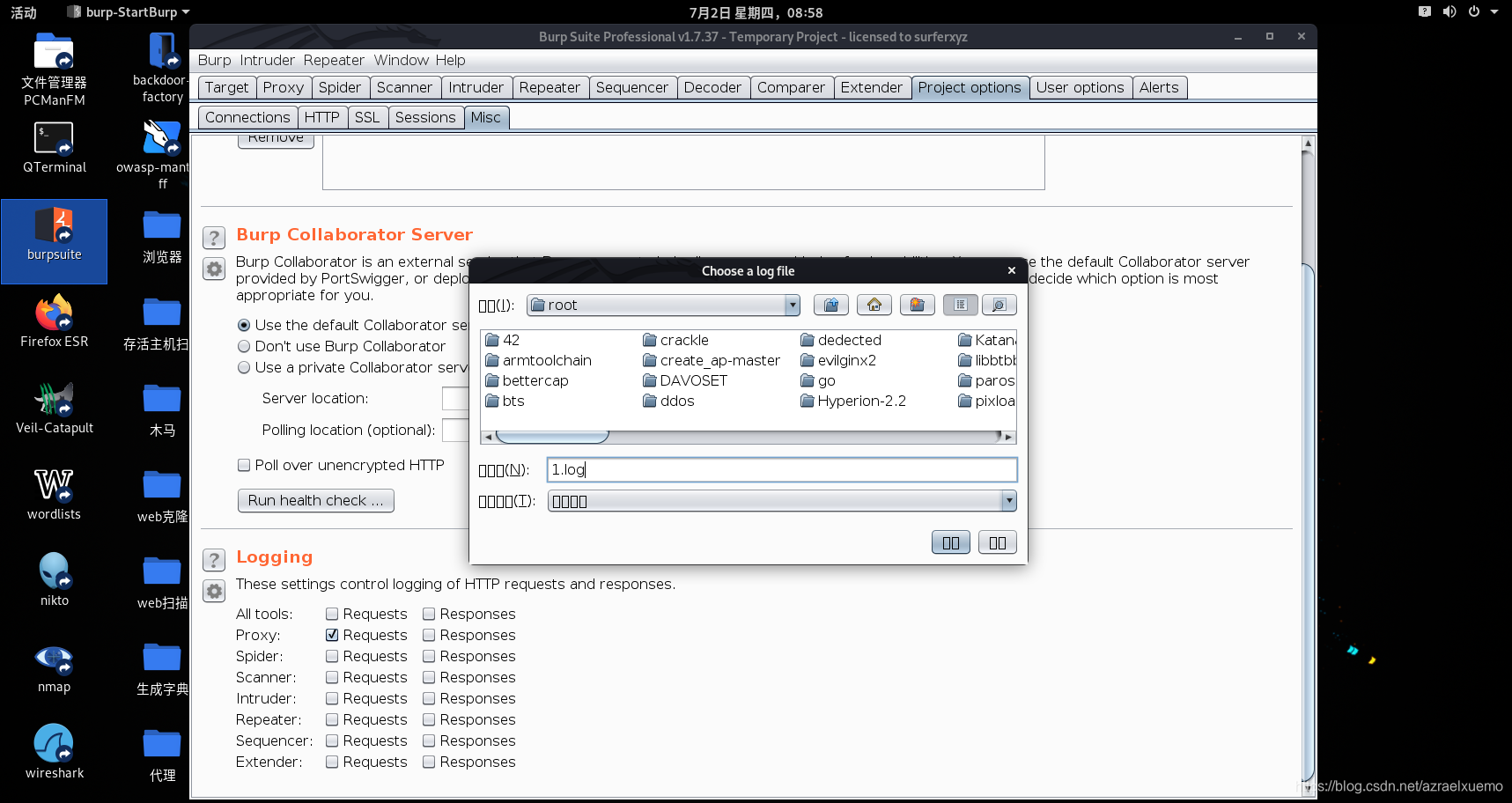Screen dimensions: 1512x803
Task: Click the help icon for Burp Collaborator Server
Action: [x=214, y=237]
